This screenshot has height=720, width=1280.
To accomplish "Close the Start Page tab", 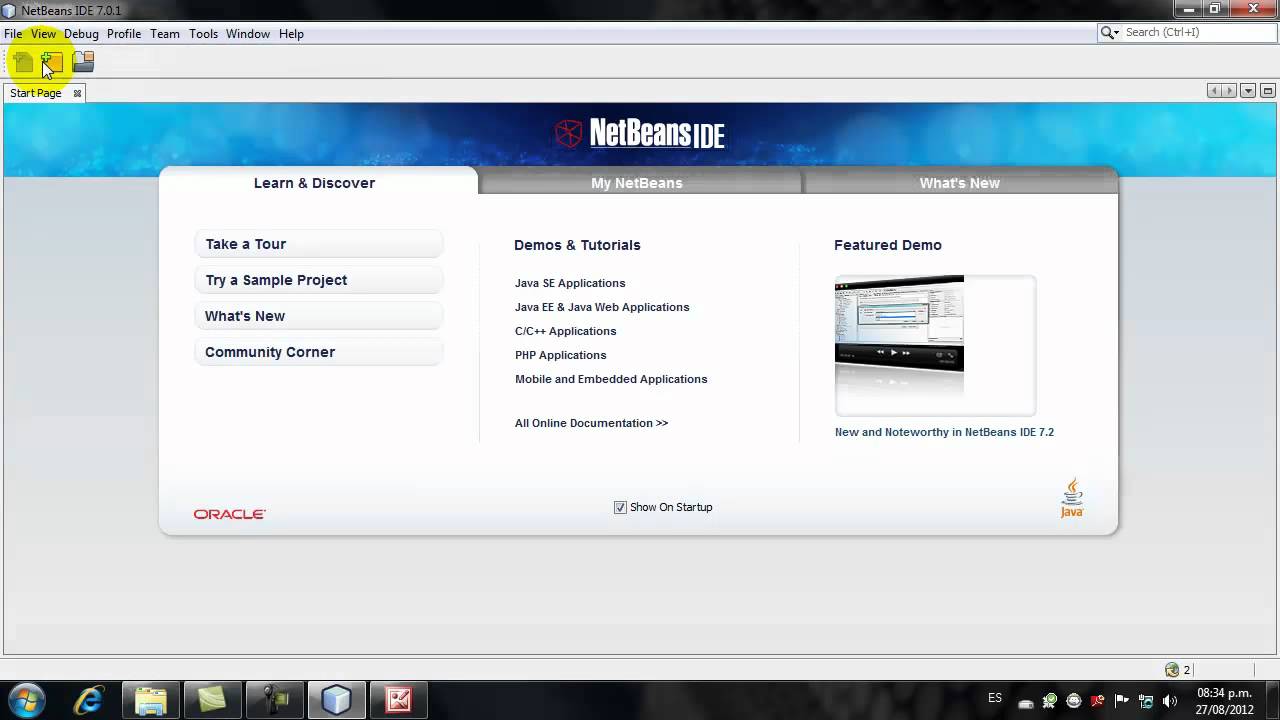I will point(77,93).
